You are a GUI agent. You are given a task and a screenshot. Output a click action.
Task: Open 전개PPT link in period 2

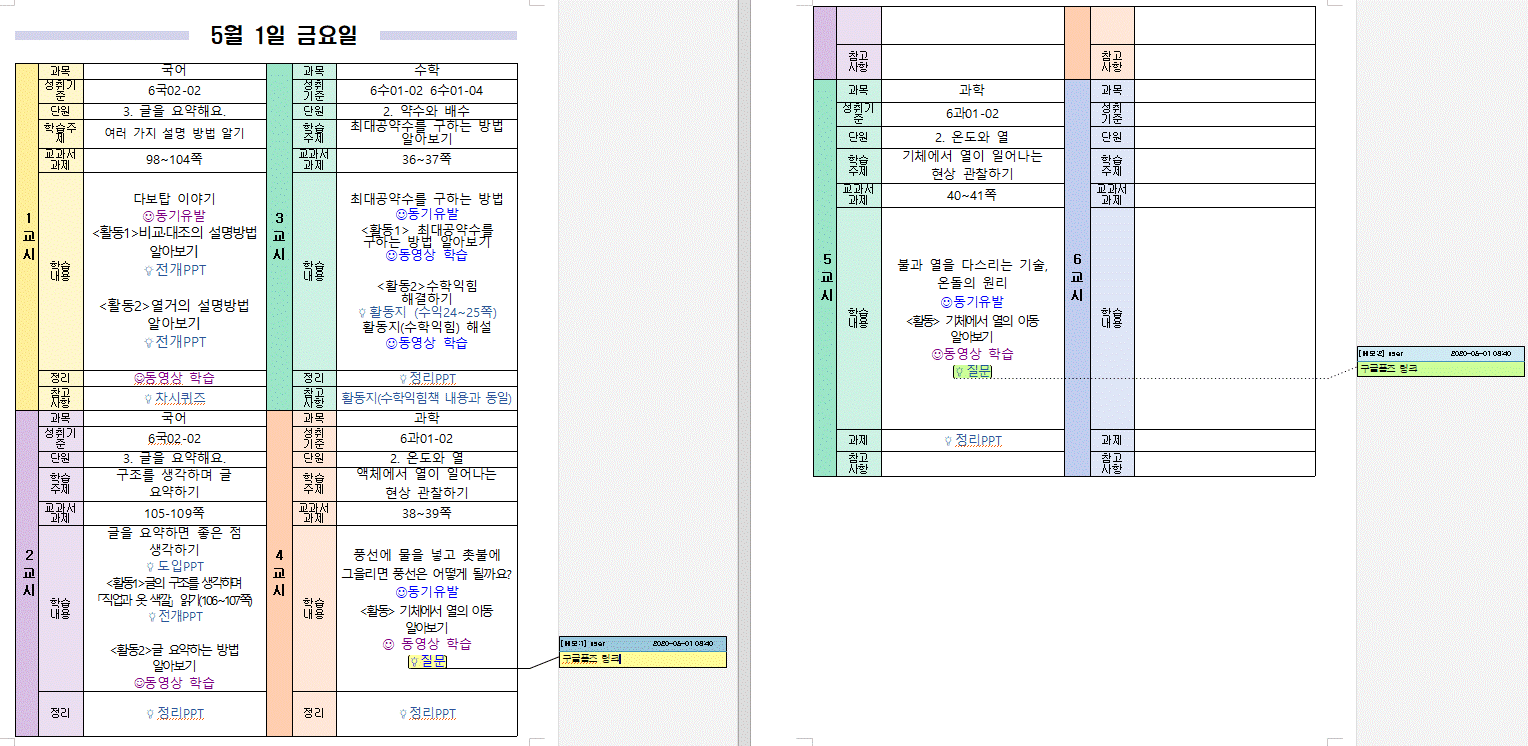pyautogui.click(x=175, y=617)
